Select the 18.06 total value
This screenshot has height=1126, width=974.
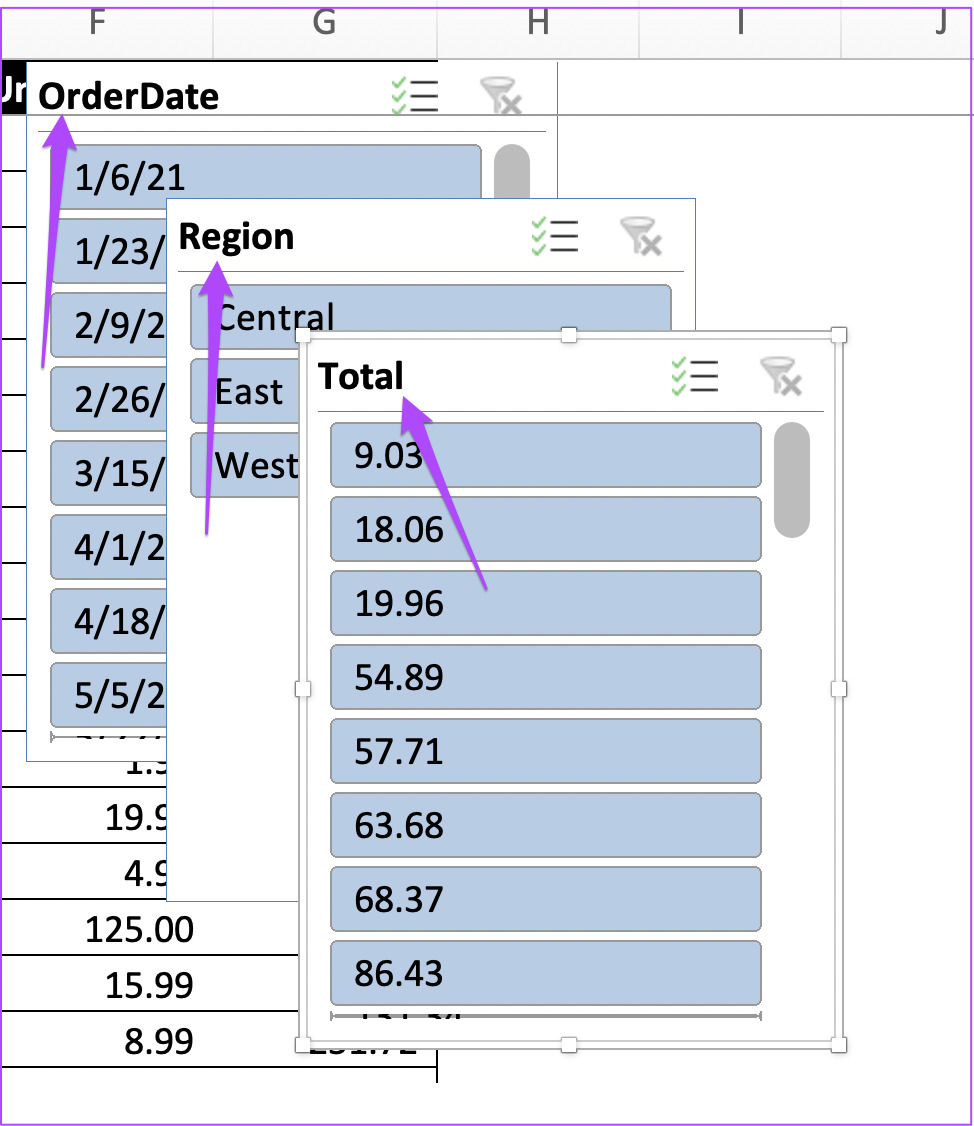coord(546,529)
